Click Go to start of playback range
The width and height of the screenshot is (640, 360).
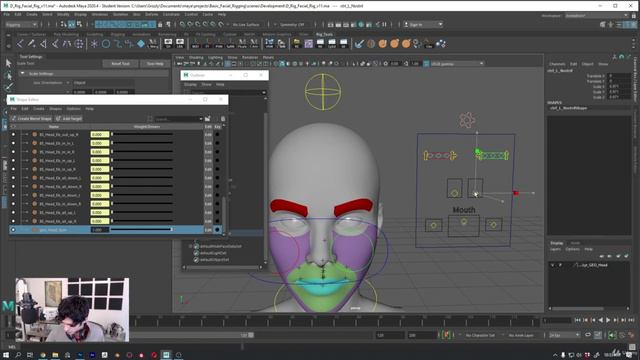tap(578, 320)
